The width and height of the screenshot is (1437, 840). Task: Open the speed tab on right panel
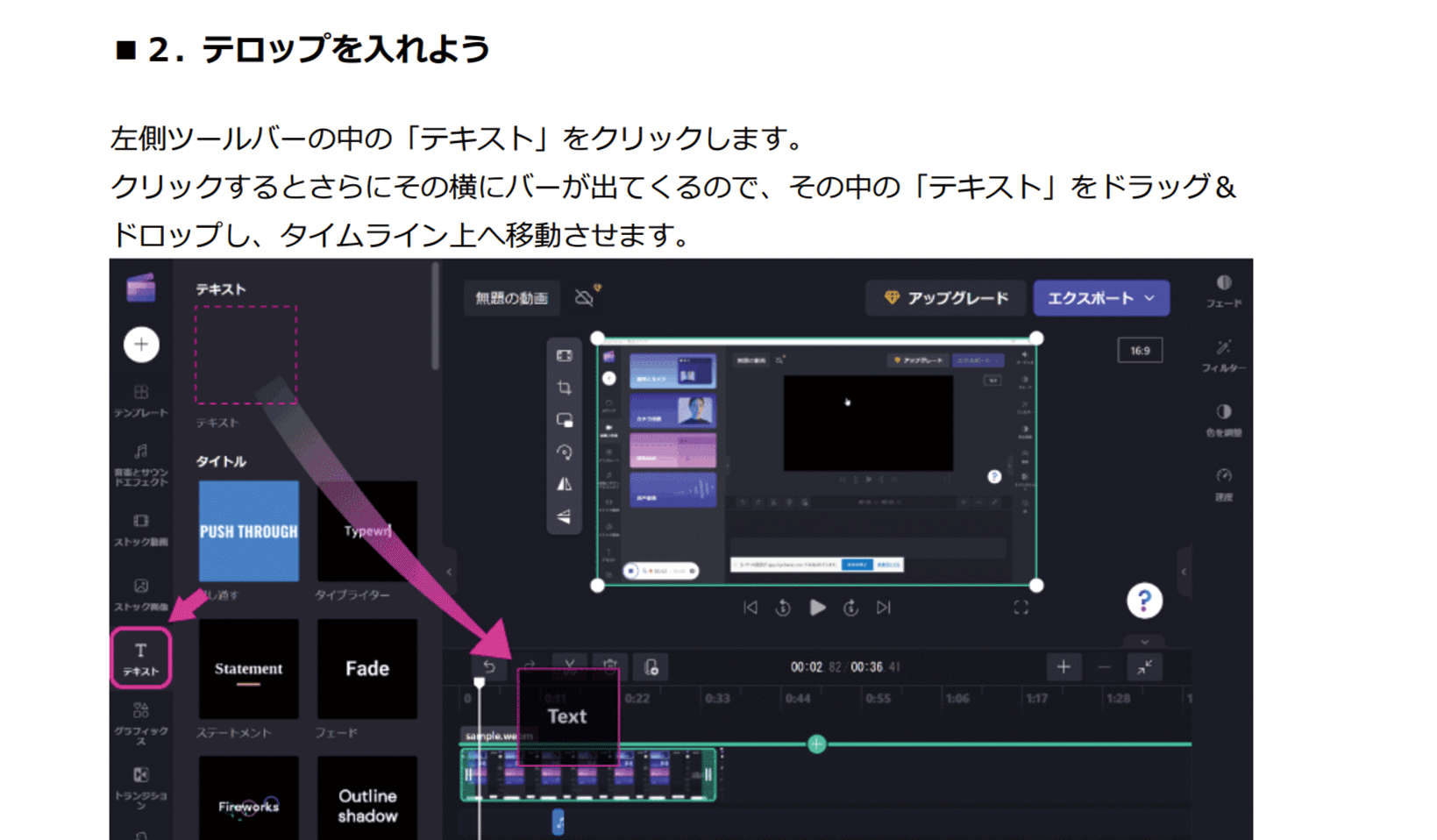tap(1224, 485)
